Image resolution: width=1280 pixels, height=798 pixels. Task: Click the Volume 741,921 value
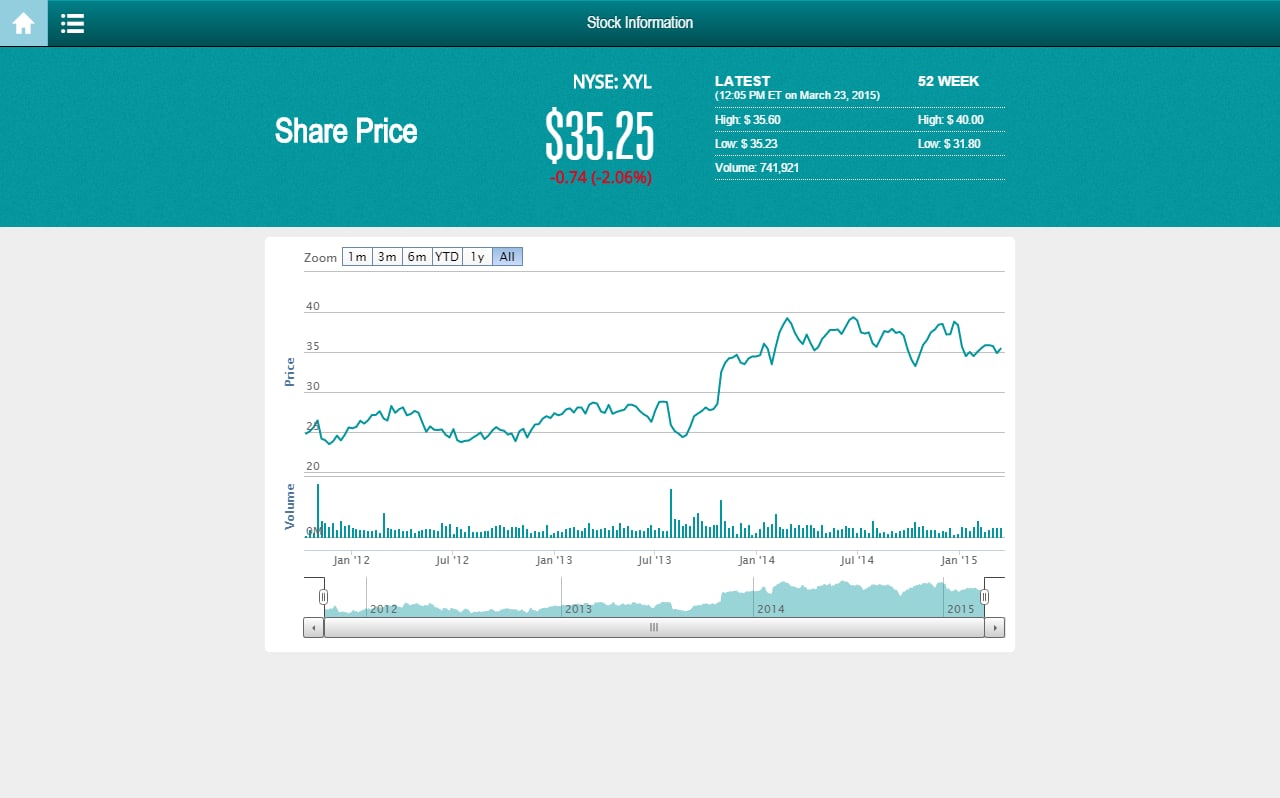757,168
